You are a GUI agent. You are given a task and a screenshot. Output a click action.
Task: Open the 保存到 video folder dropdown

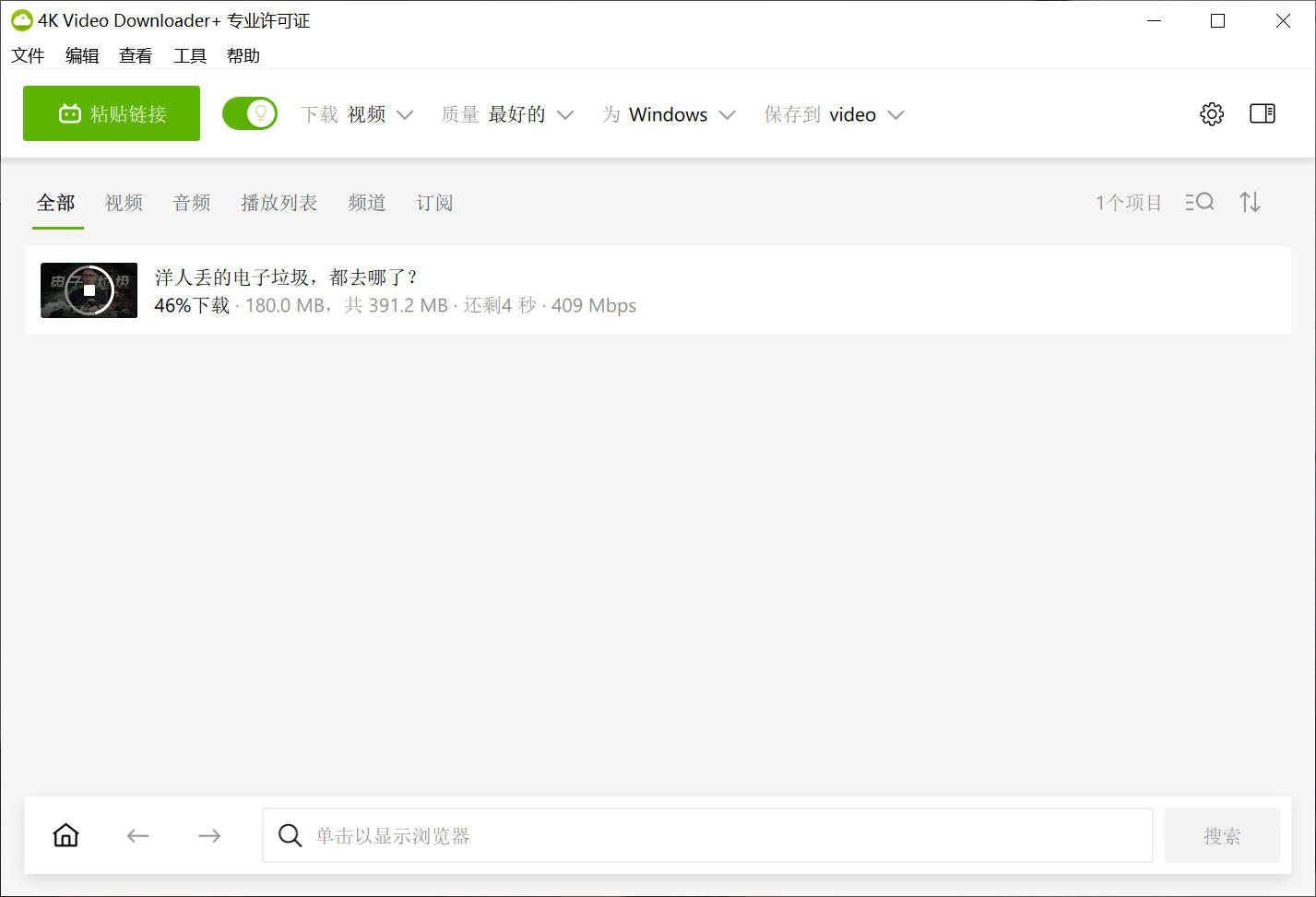pyautogui.click(x=834, y=114)
